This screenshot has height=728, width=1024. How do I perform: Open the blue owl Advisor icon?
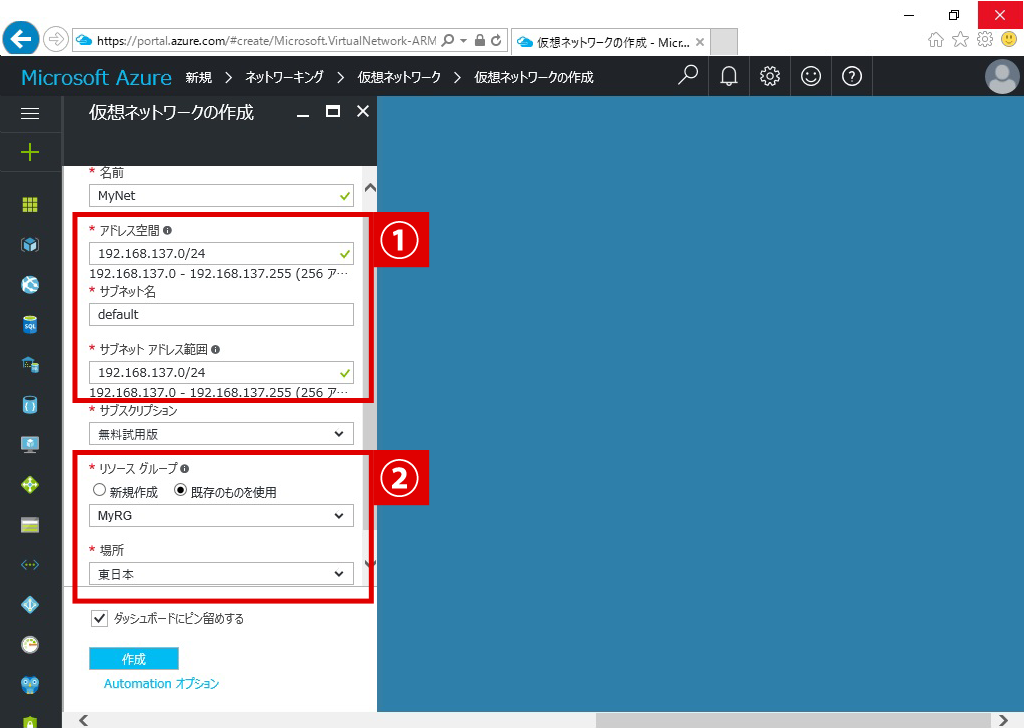tap(30, 685)
